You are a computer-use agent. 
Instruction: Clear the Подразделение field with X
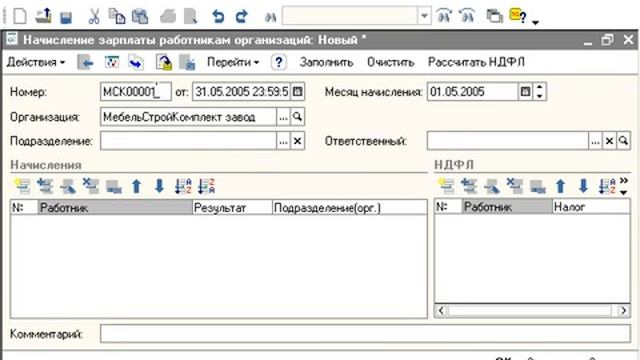(297, 141)
